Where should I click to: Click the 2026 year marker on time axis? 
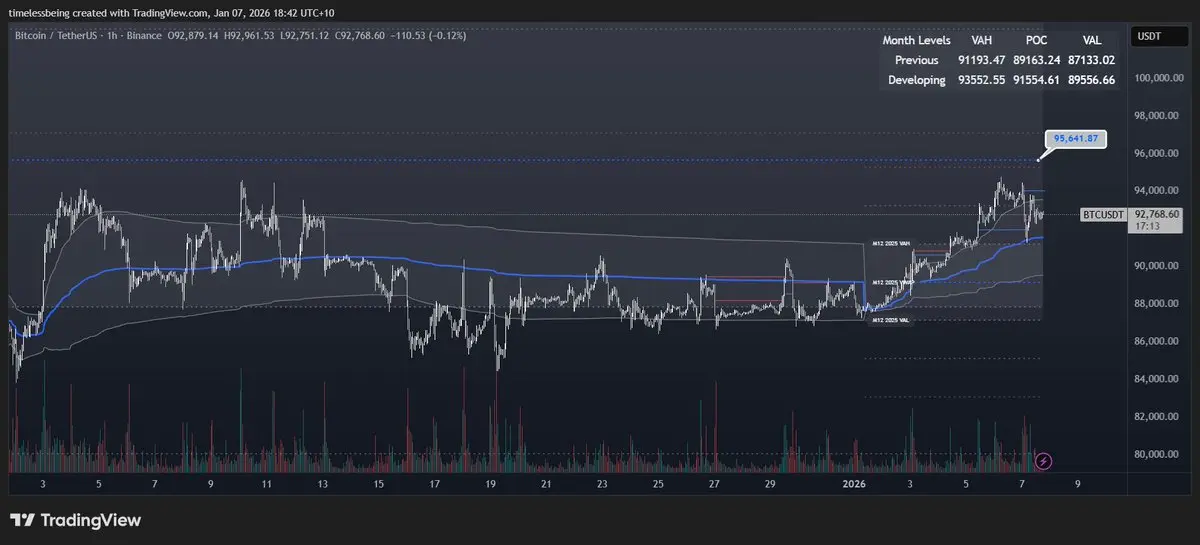pyautogui.click(x=854, y=484)
